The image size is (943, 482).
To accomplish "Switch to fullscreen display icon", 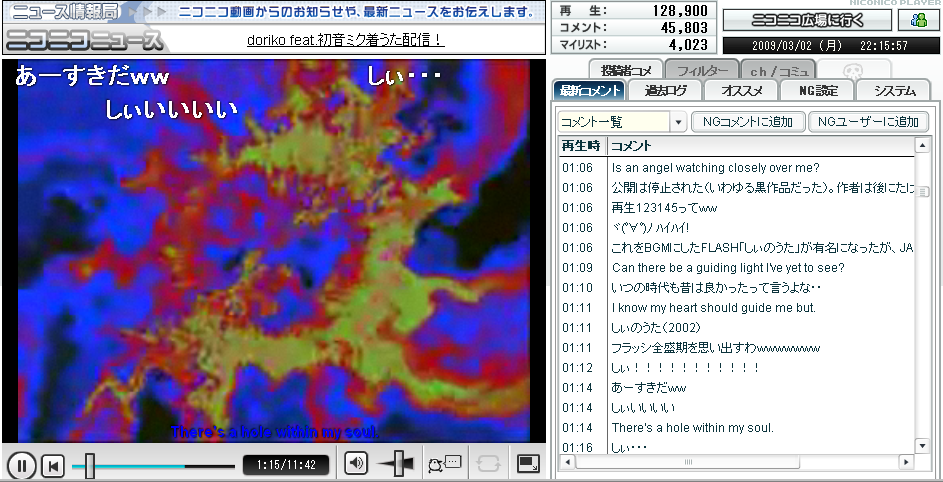I will click(528, 463).
